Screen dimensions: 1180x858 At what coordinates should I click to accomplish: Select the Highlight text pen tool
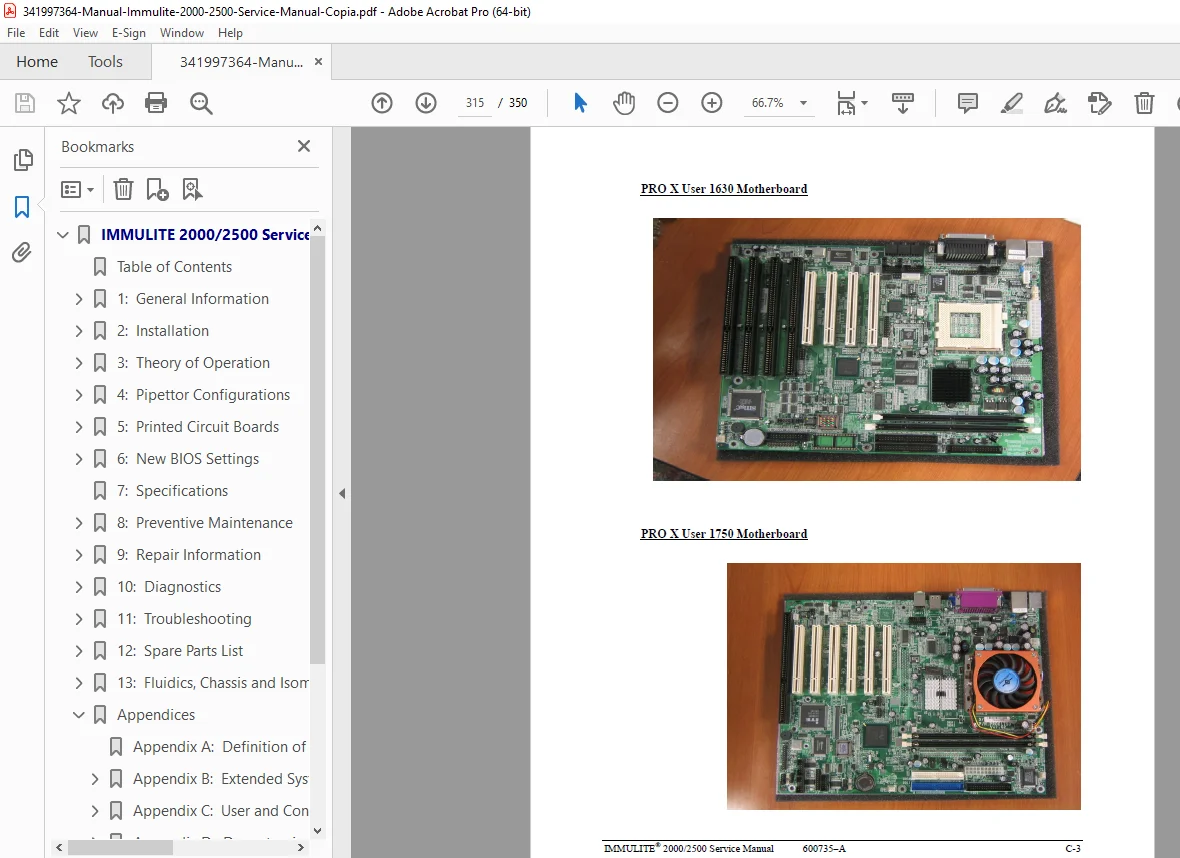point(1011,103)
